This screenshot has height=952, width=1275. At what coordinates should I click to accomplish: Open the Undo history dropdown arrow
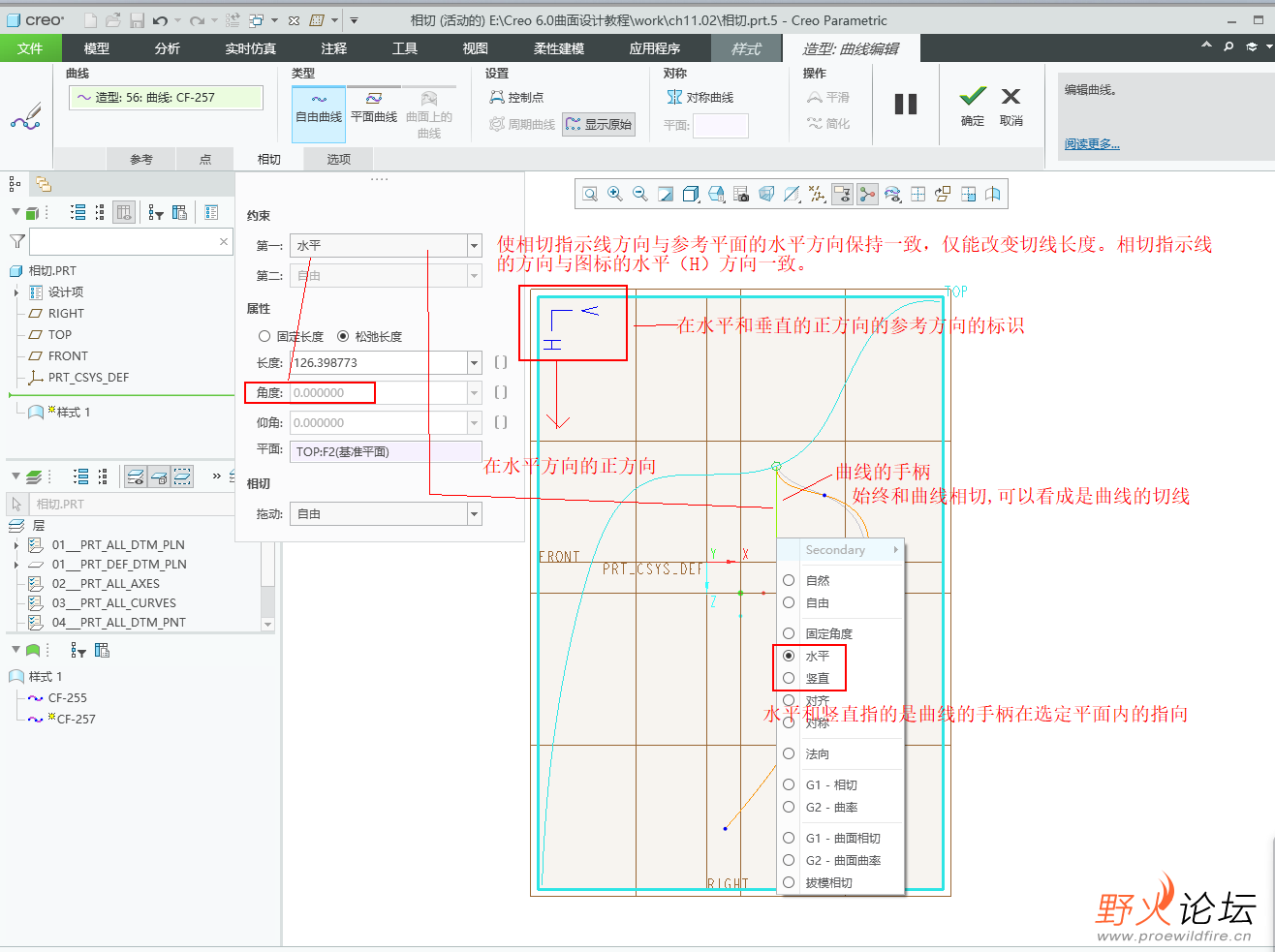pos(177,20)
